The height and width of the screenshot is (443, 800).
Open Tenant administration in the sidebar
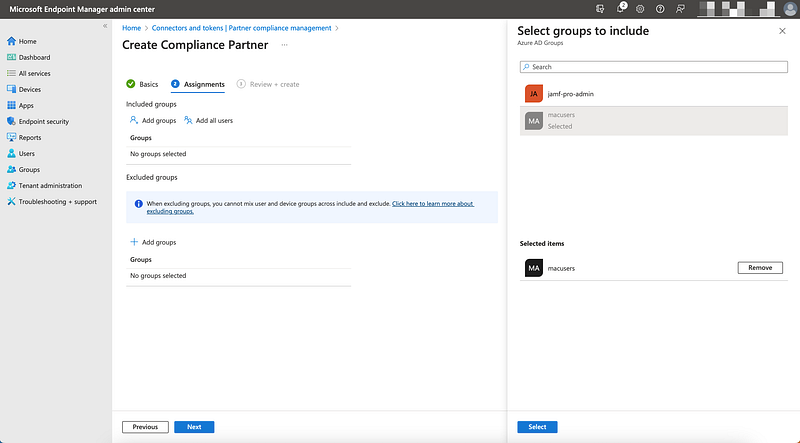pos(44,186)
